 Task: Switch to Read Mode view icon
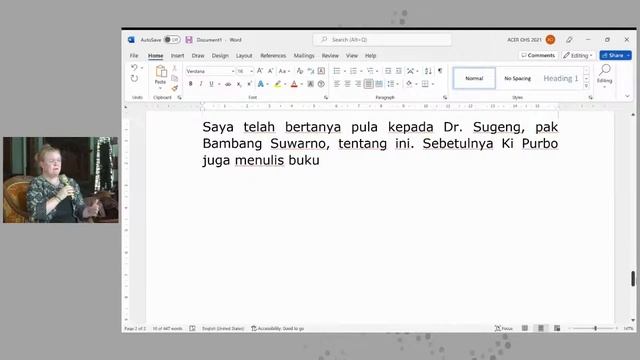point(525,328)
